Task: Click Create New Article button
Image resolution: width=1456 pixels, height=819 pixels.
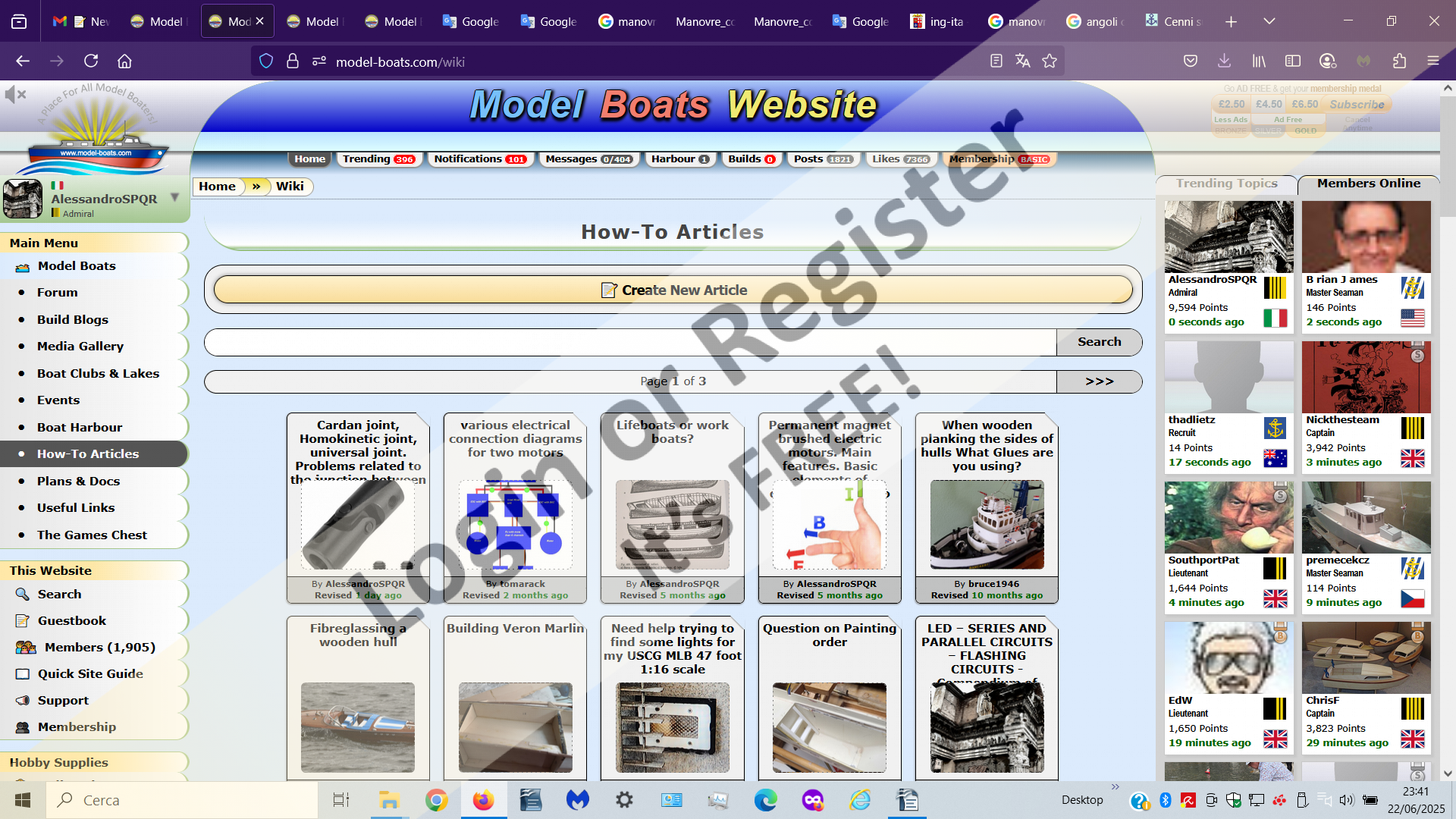Action: pos(673,290)
